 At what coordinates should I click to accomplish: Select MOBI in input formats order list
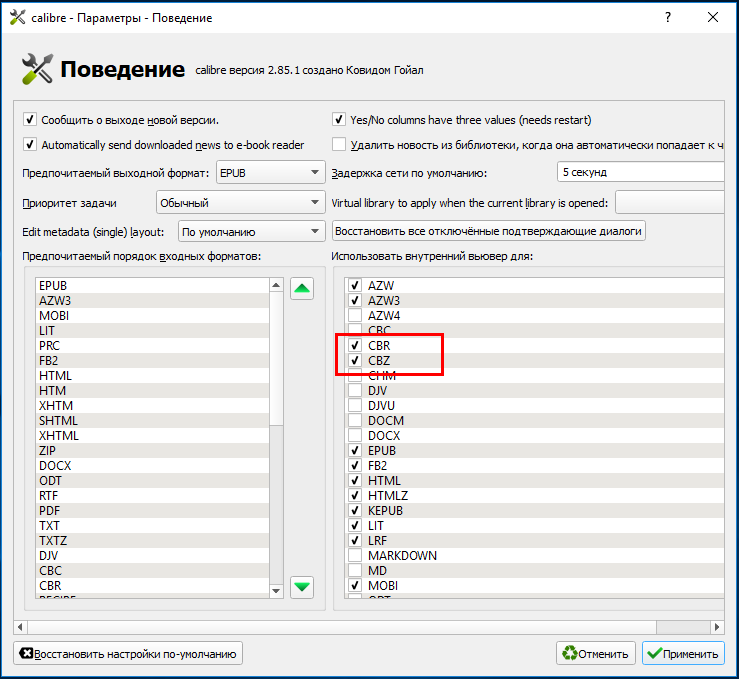[x=152, y=316]
